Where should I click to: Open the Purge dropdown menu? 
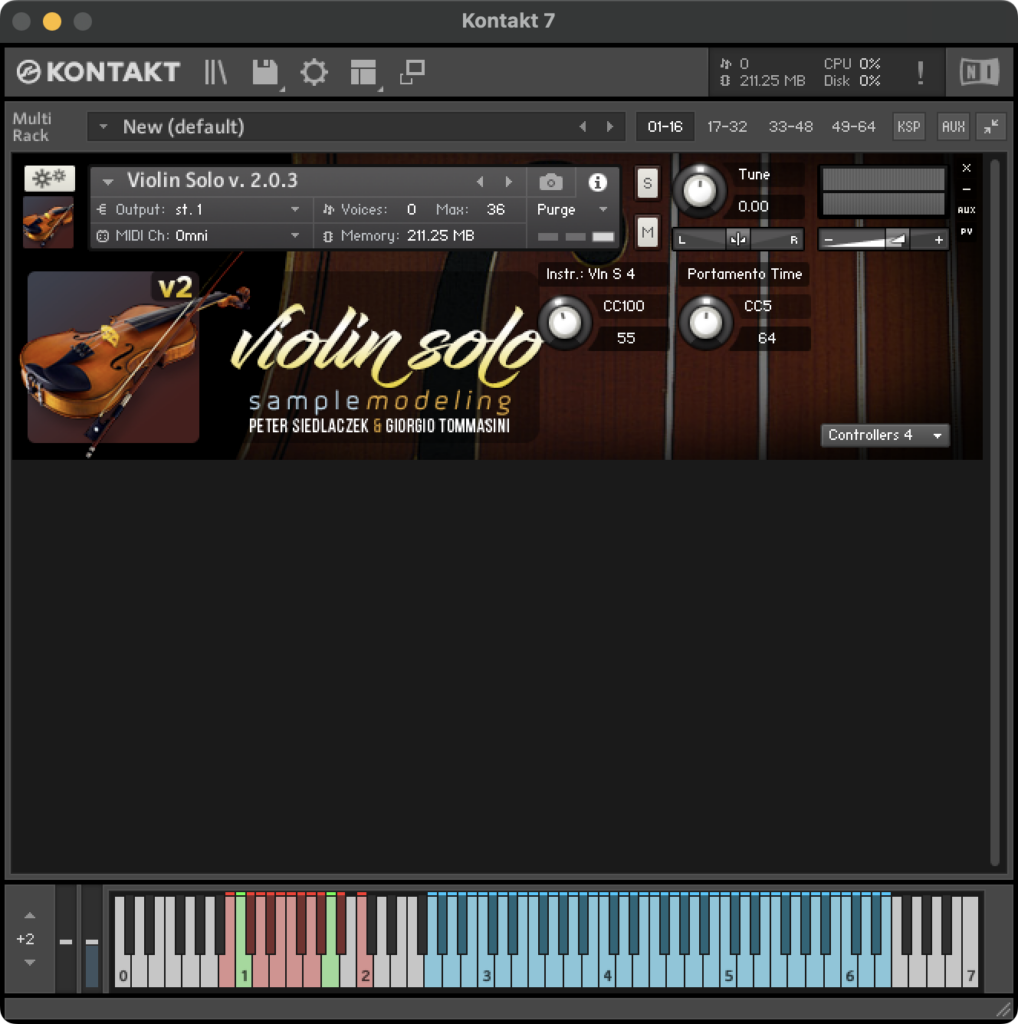(x=573, y=210)
